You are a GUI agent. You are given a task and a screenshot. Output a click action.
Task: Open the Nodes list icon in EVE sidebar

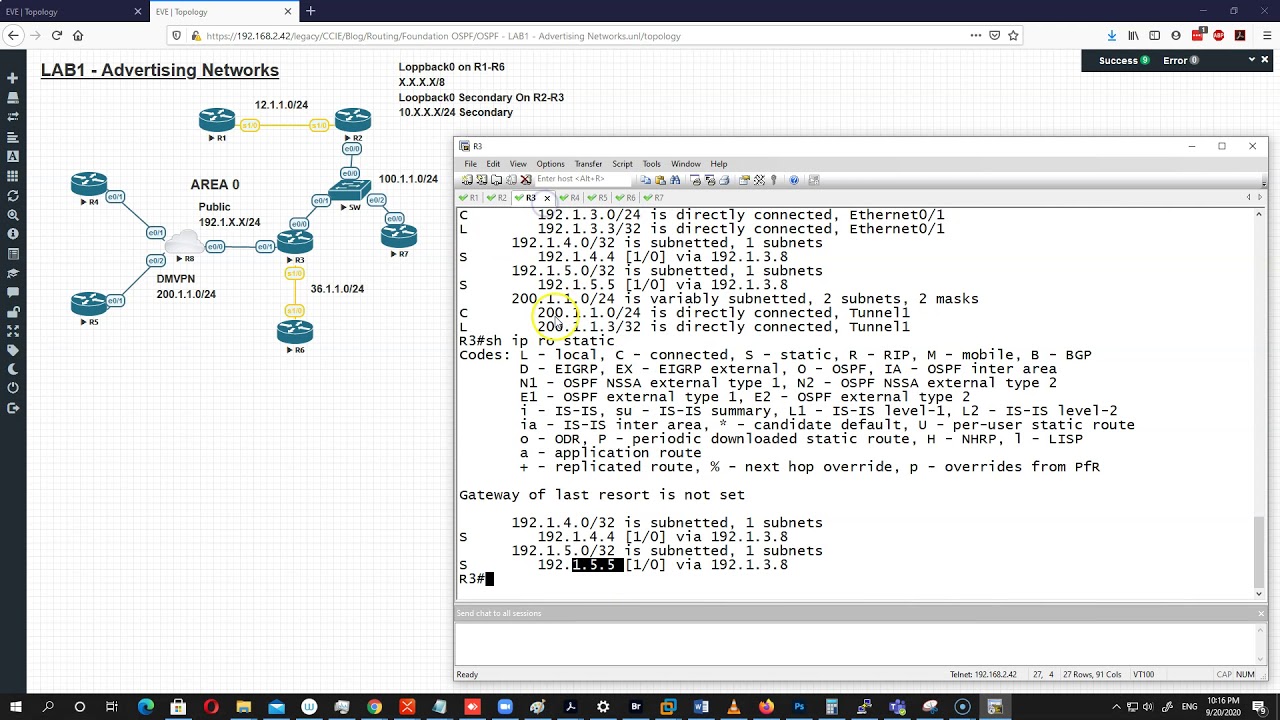[12, 98]
